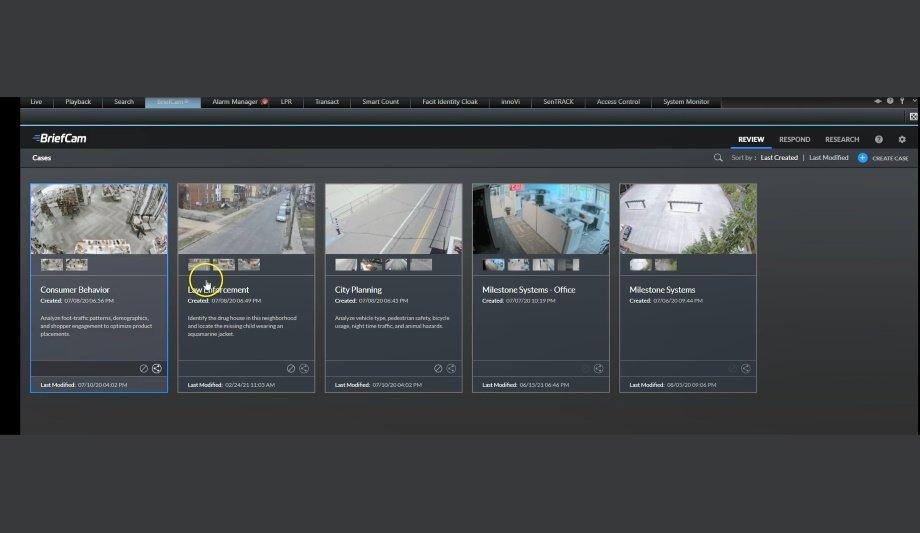Open the Playback tab
The height and width of the screenshot is (533, 920).
click(x=78, y=102)
